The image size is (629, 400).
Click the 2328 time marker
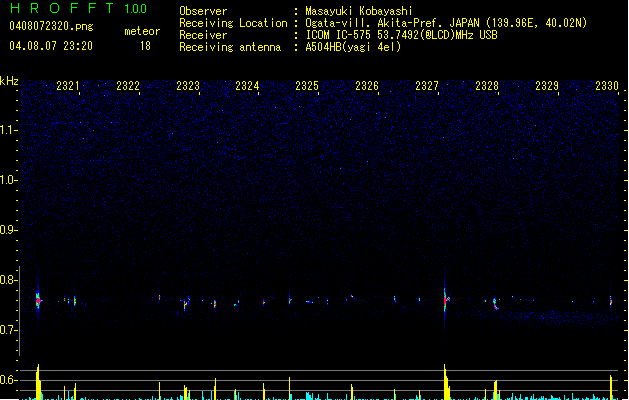pyautogui.click(x=487, y=85)
